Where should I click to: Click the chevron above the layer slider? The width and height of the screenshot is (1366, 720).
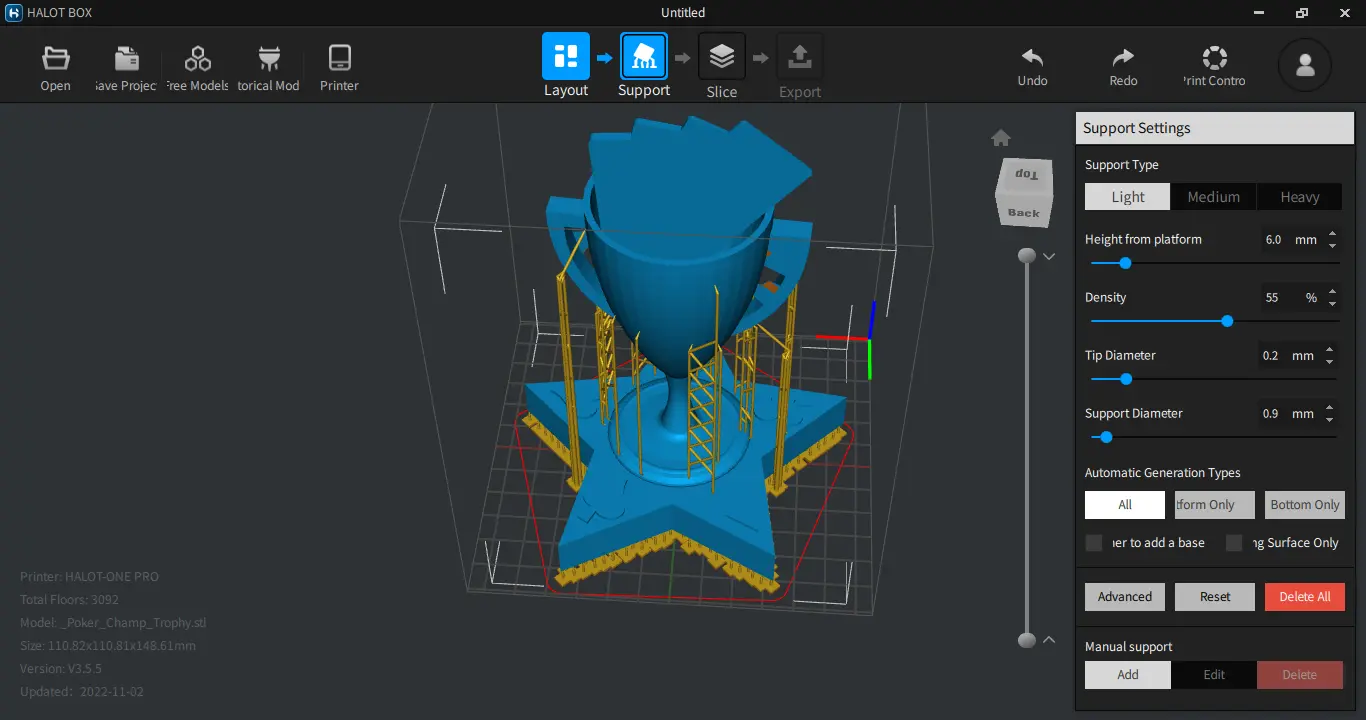(x=1049, y=257)
